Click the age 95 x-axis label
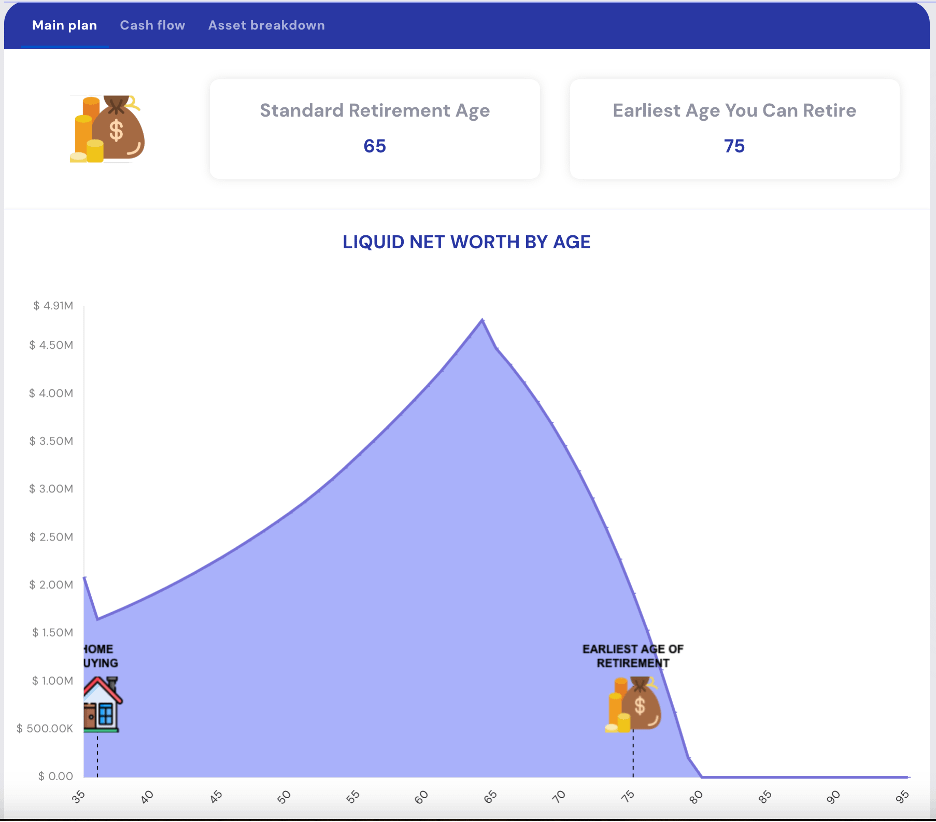This screenshot has height=822, width=936. (x=903, y=796)
